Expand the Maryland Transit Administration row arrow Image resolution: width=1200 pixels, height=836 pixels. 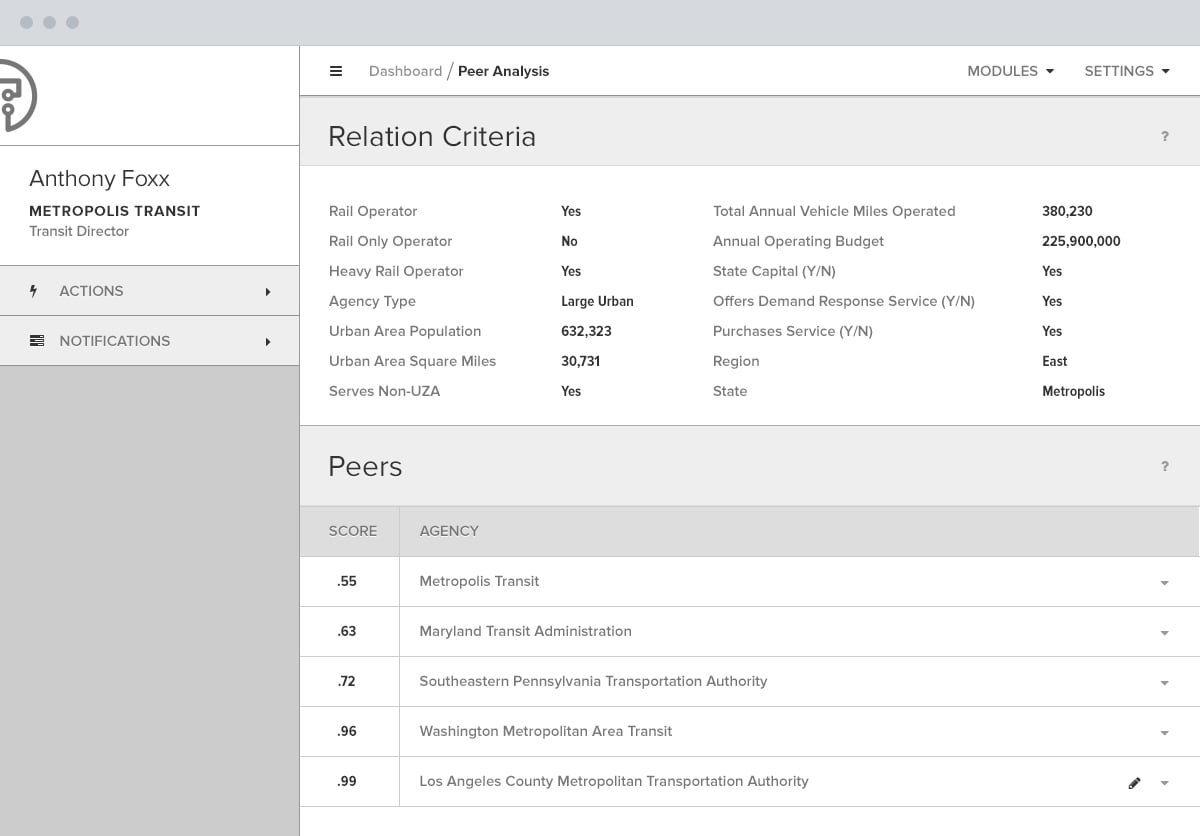tap(1164, 633)
